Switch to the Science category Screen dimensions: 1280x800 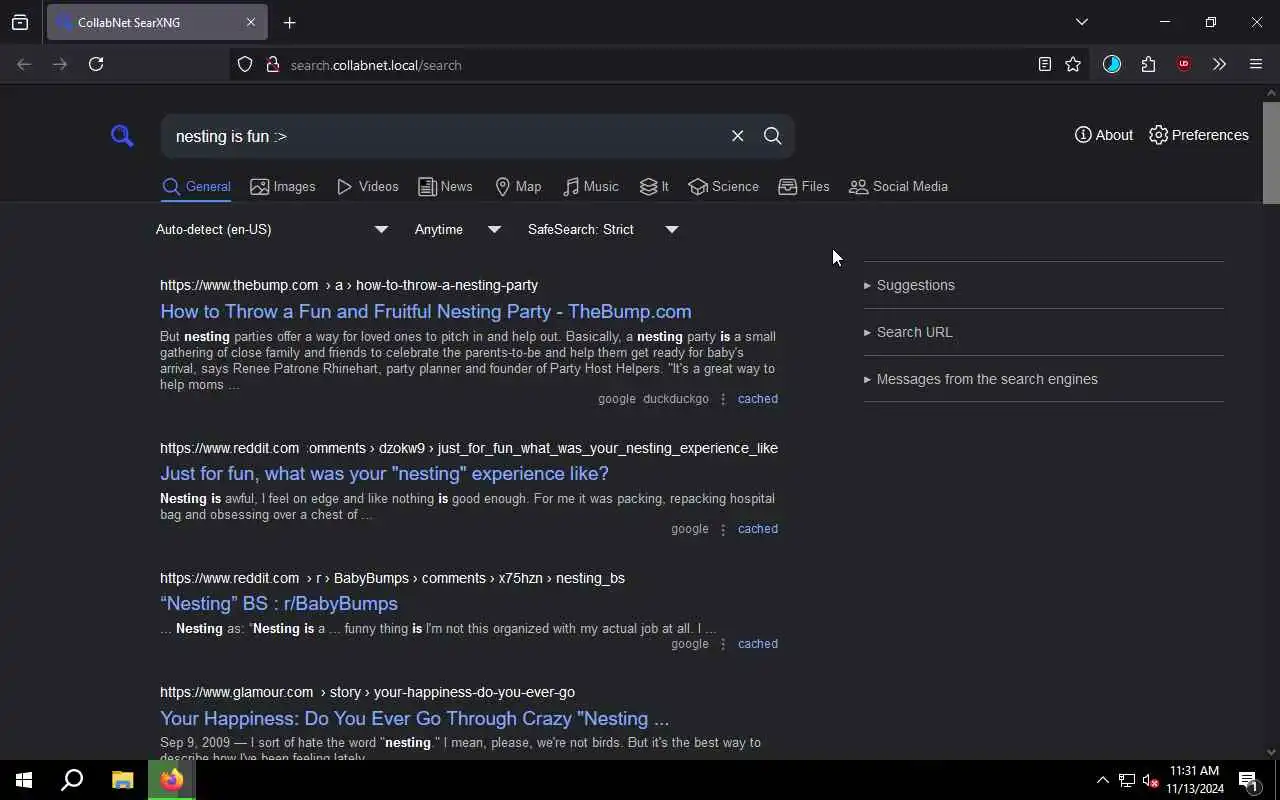[x=723, y=187]
